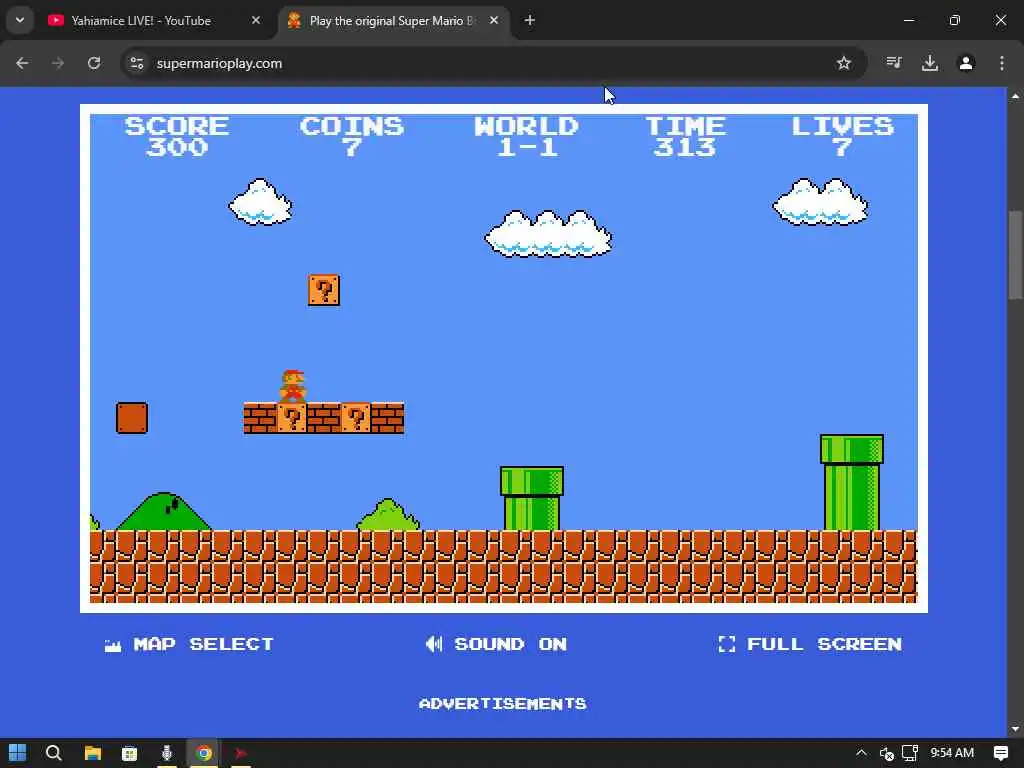
Task: Click the scrollbar down arrow
Action: click(1015, 729)
